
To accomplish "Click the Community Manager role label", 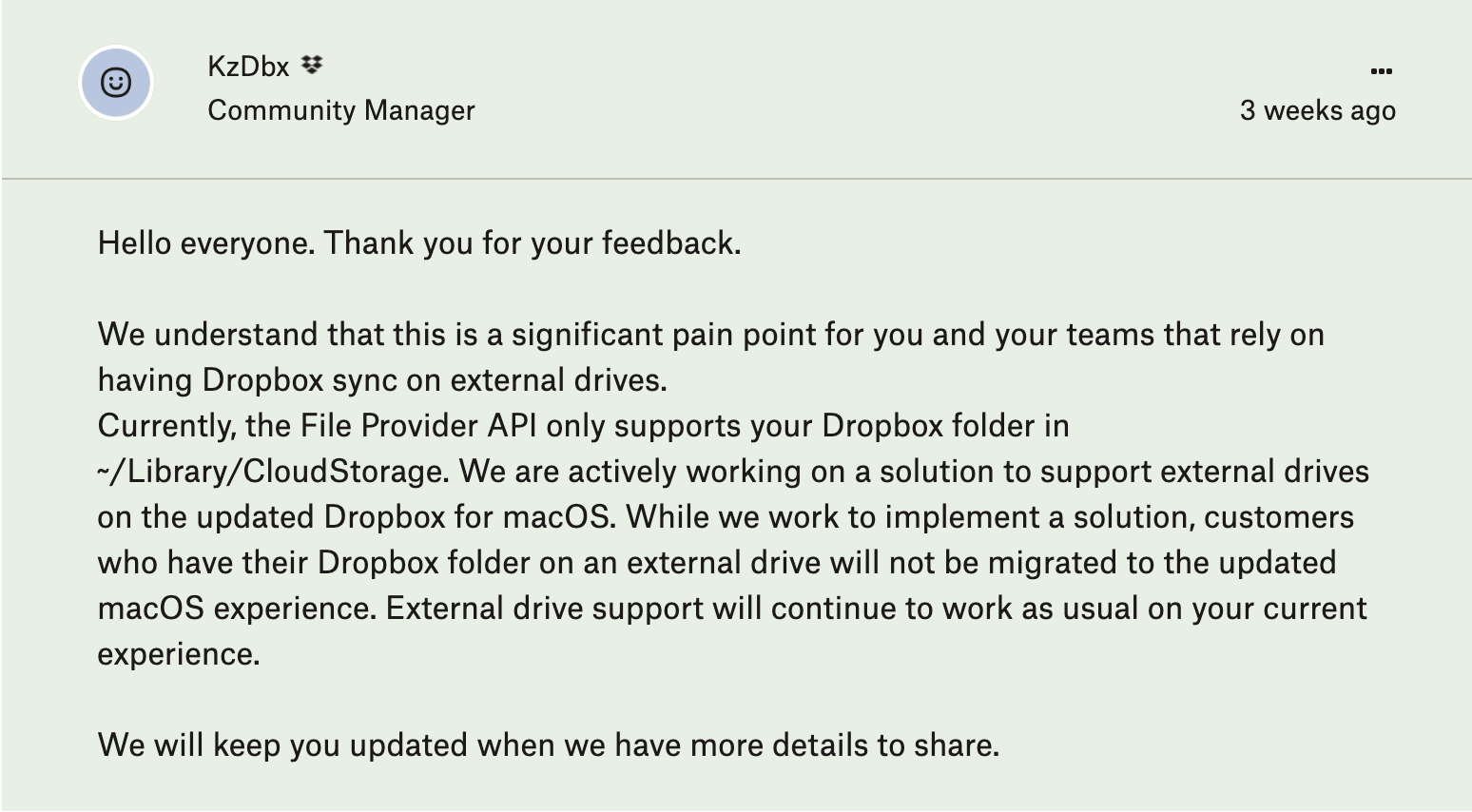I will tap(340, 110).
